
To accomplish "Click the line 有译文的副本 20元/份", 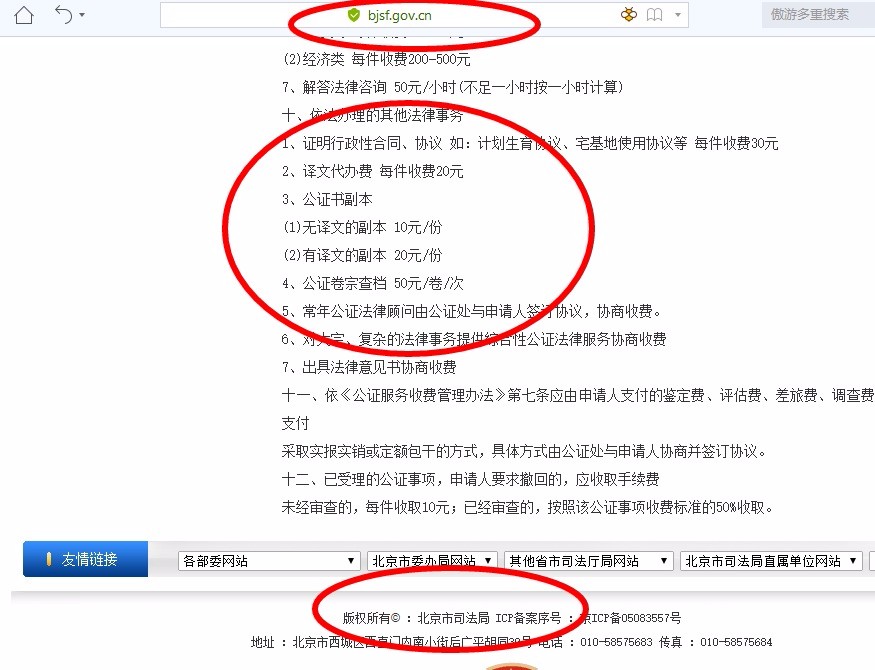I will coord(362,255).
